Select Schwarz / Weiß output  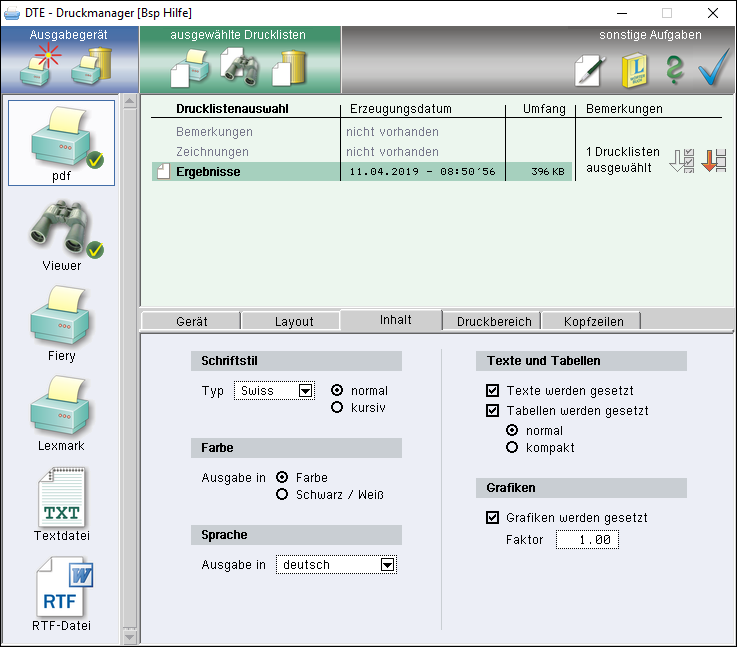click(283, 494)
